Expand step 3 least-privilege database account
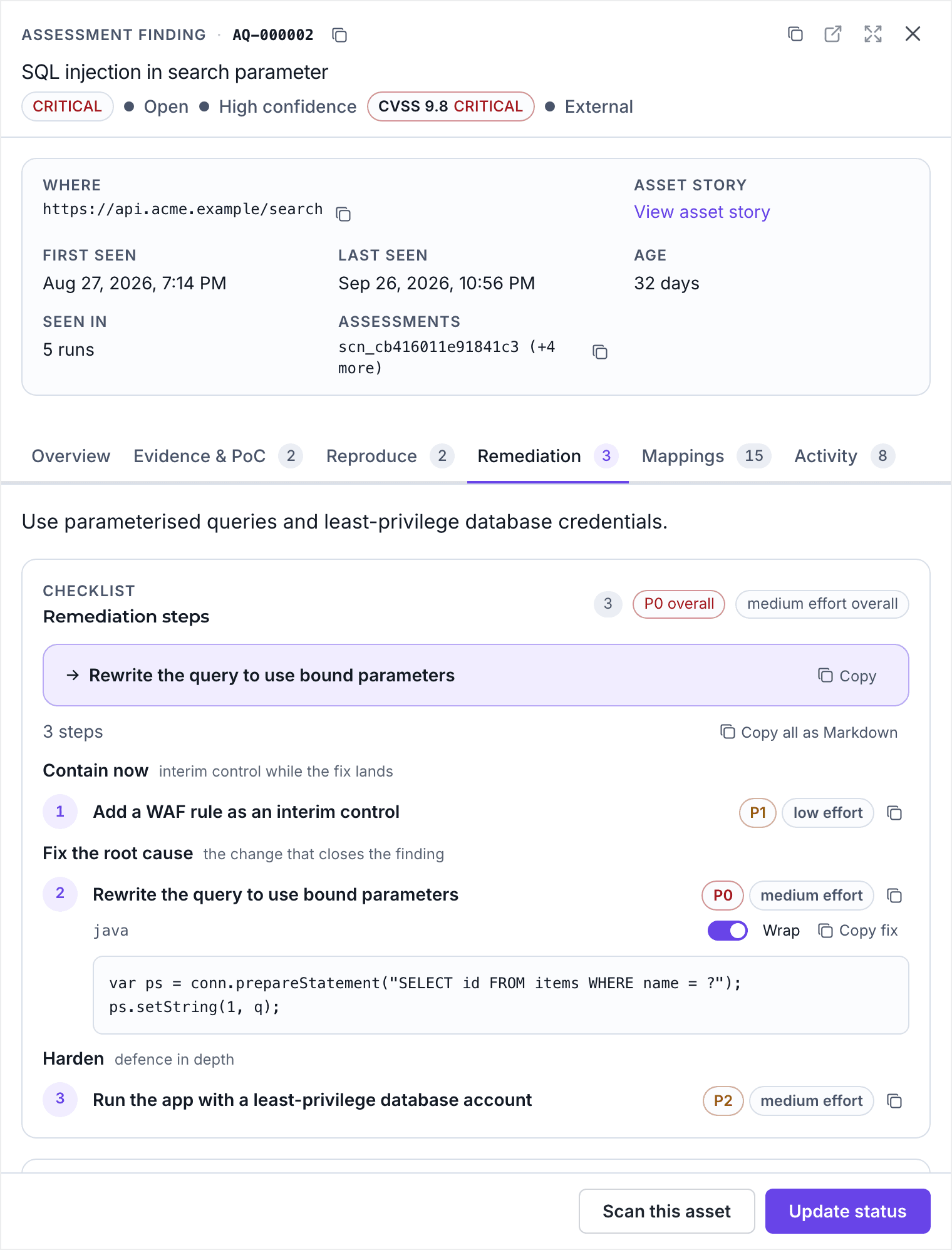952x1250 pixels. coord(313,1100)
